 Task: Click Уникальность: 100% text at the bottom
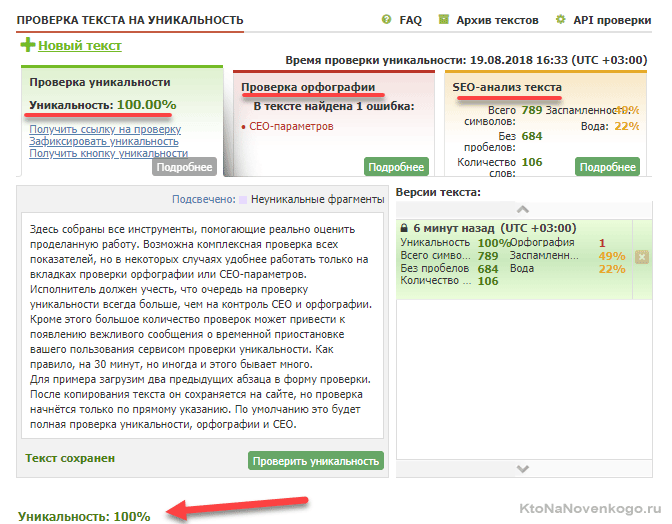[84, 516]
